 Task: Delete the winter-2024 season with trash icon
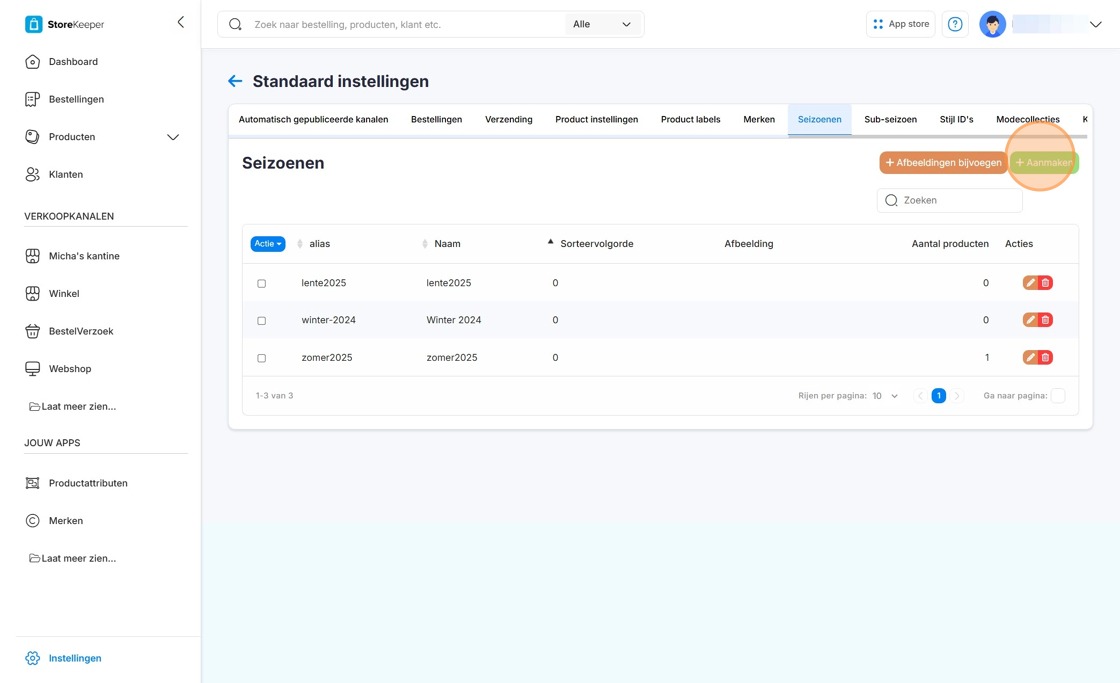point(1045,320)
